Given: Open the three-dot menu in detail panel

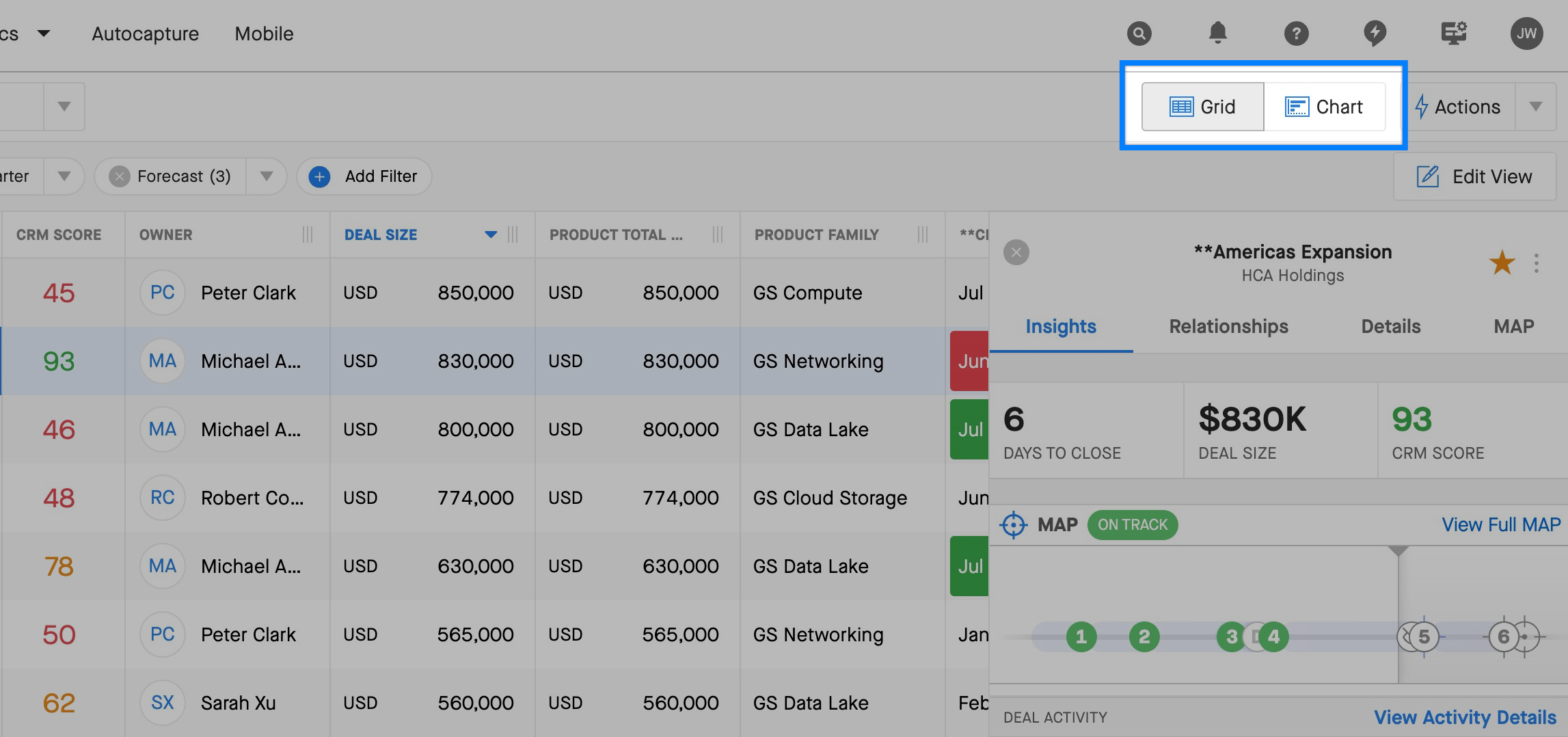Looking at the screenshot, I should pyautogui.click(x=1536, y=263).
